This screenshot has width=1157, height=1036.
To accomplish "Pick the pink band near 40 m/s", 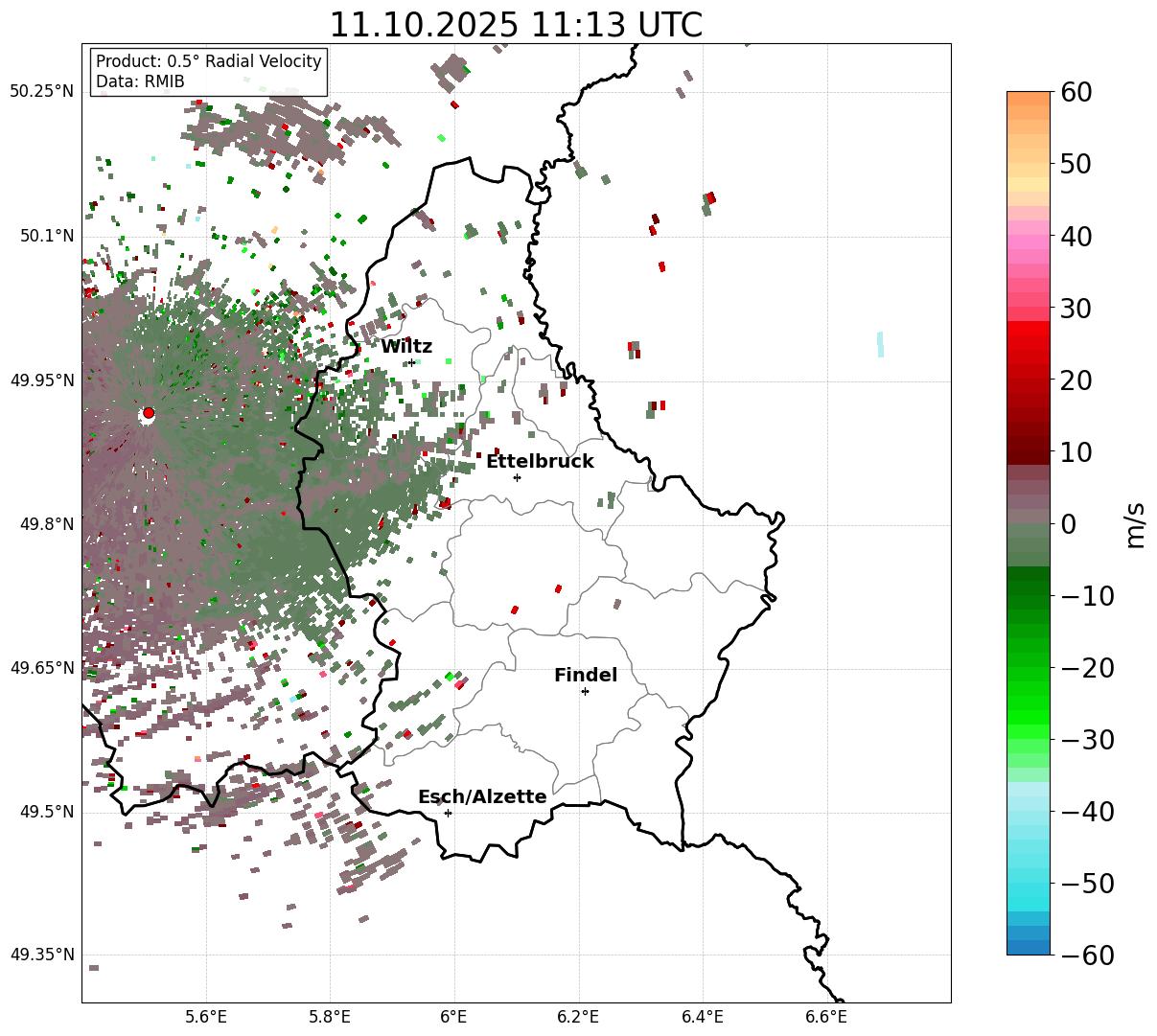I will (1029, 242).
